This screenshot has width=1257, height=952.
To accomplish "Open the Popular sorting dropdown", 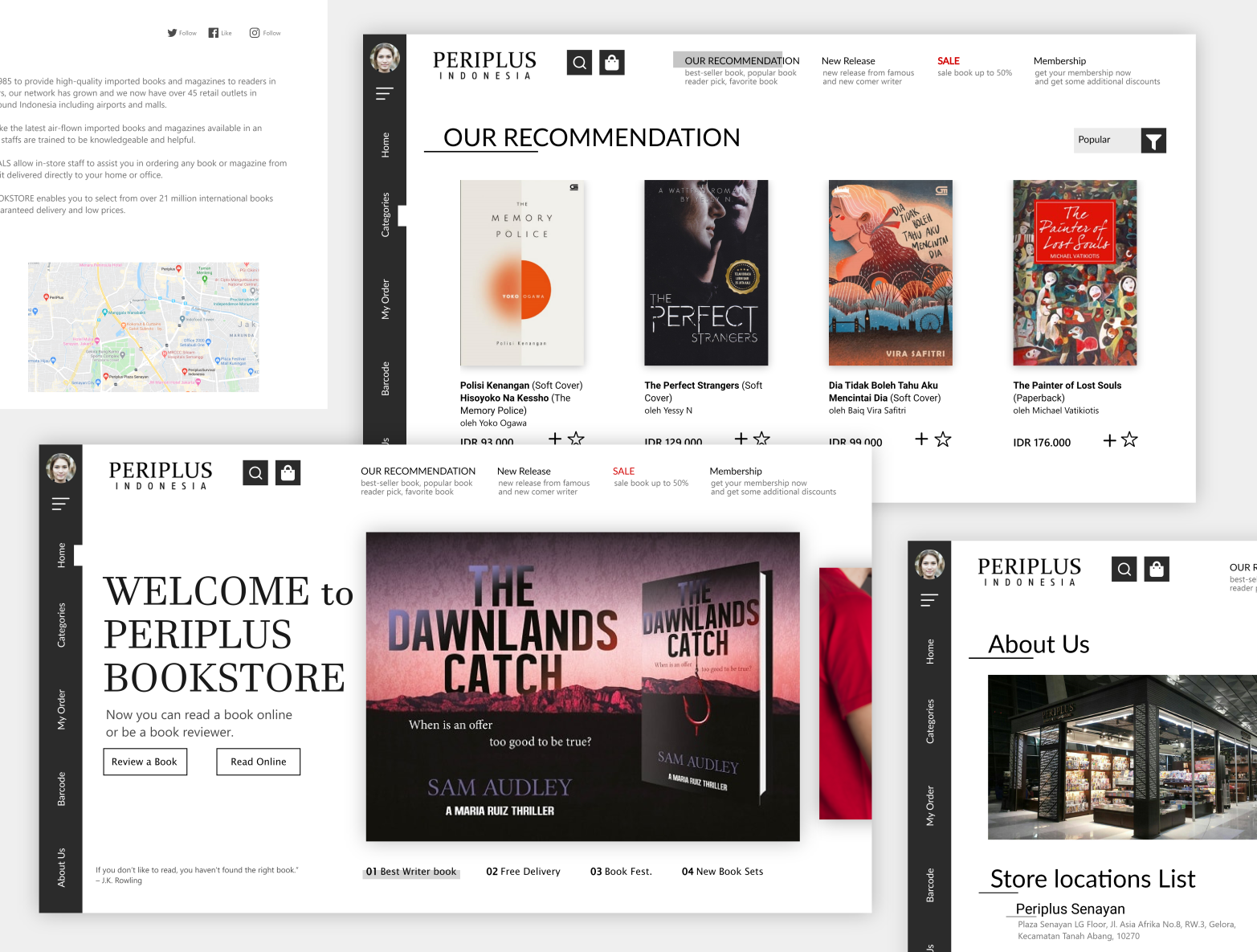I will point(1108,140).
